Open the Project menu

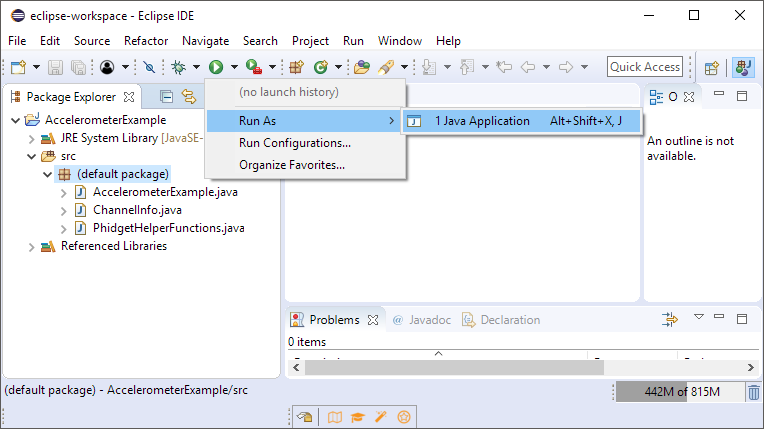(x=310, y=41)
